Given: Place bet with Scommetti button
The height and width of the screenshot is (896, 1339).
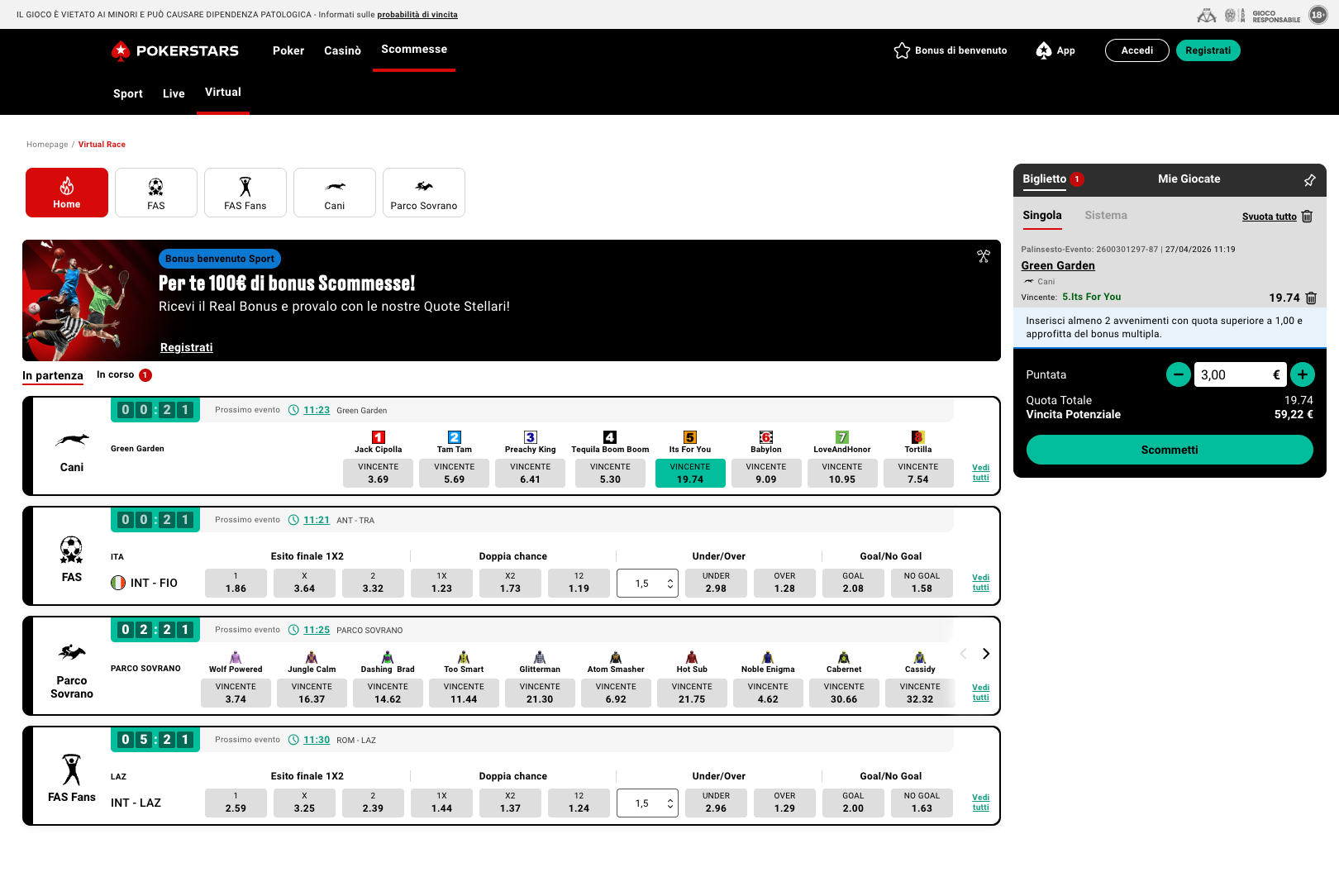Looking at the screenshot, I should click(x=1170, y=450).
